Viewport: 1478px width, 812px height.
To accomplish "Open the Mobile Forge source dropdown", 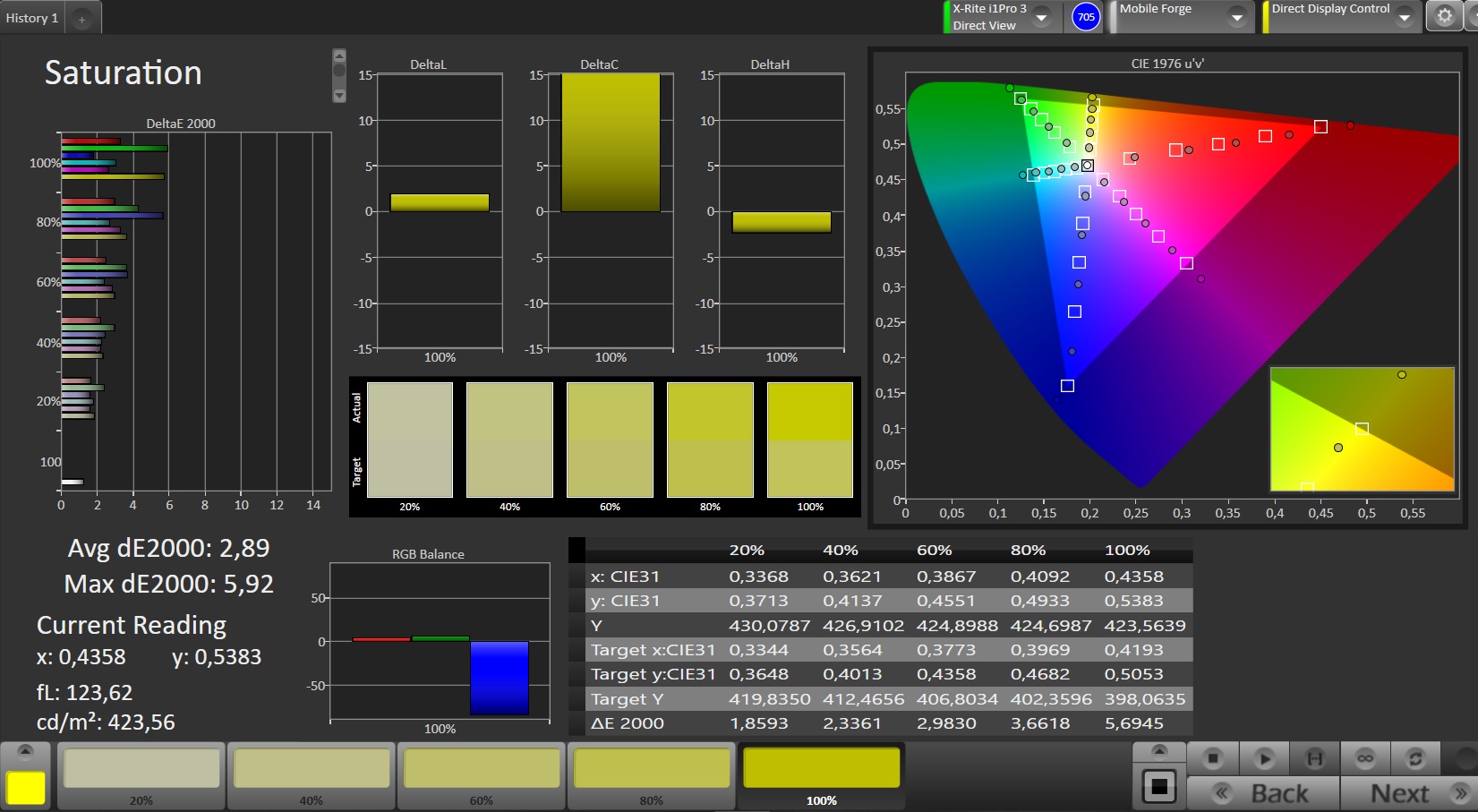I will (x=1236, y=17).
